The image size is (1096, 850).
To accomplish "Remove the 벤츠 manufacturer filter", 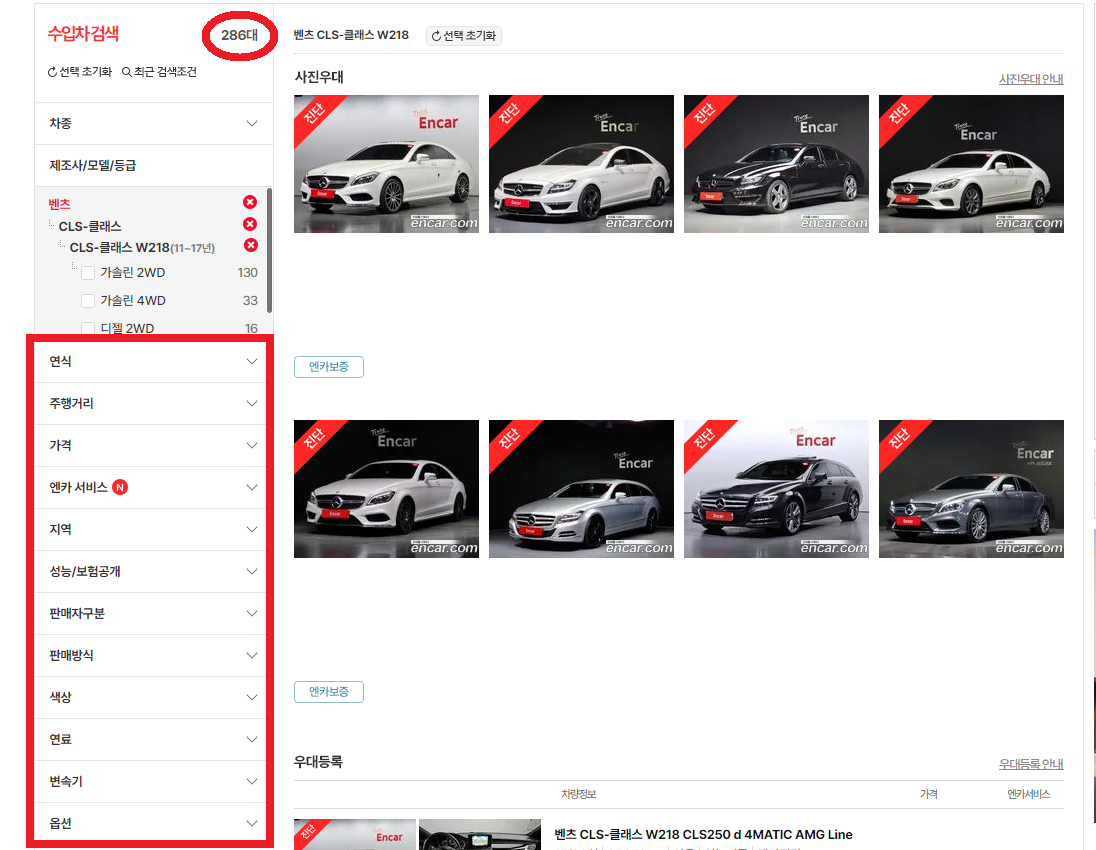I will 250,202.
